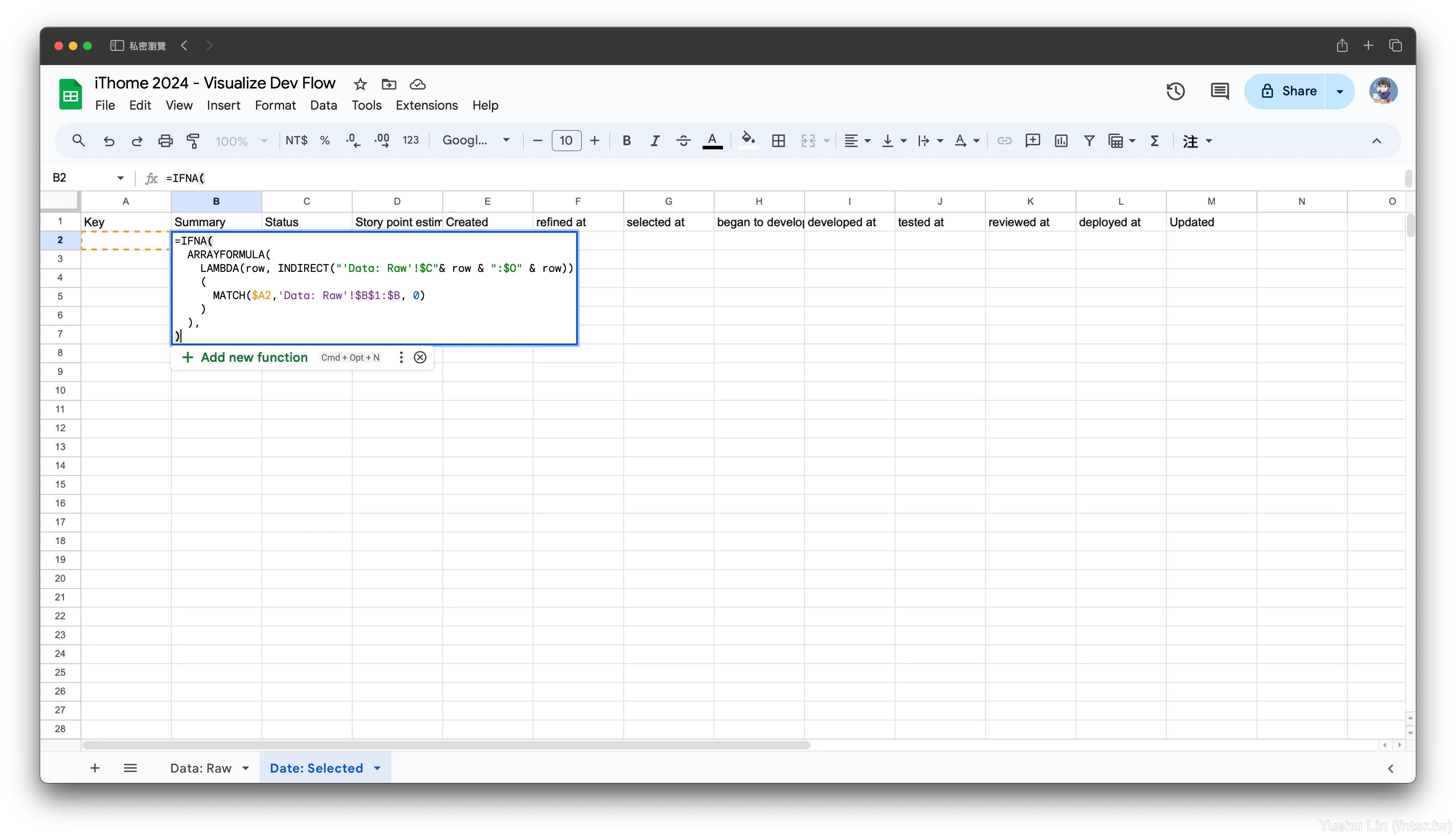
Task: Expand the side panel chevron
Action: click(1390, 768)
